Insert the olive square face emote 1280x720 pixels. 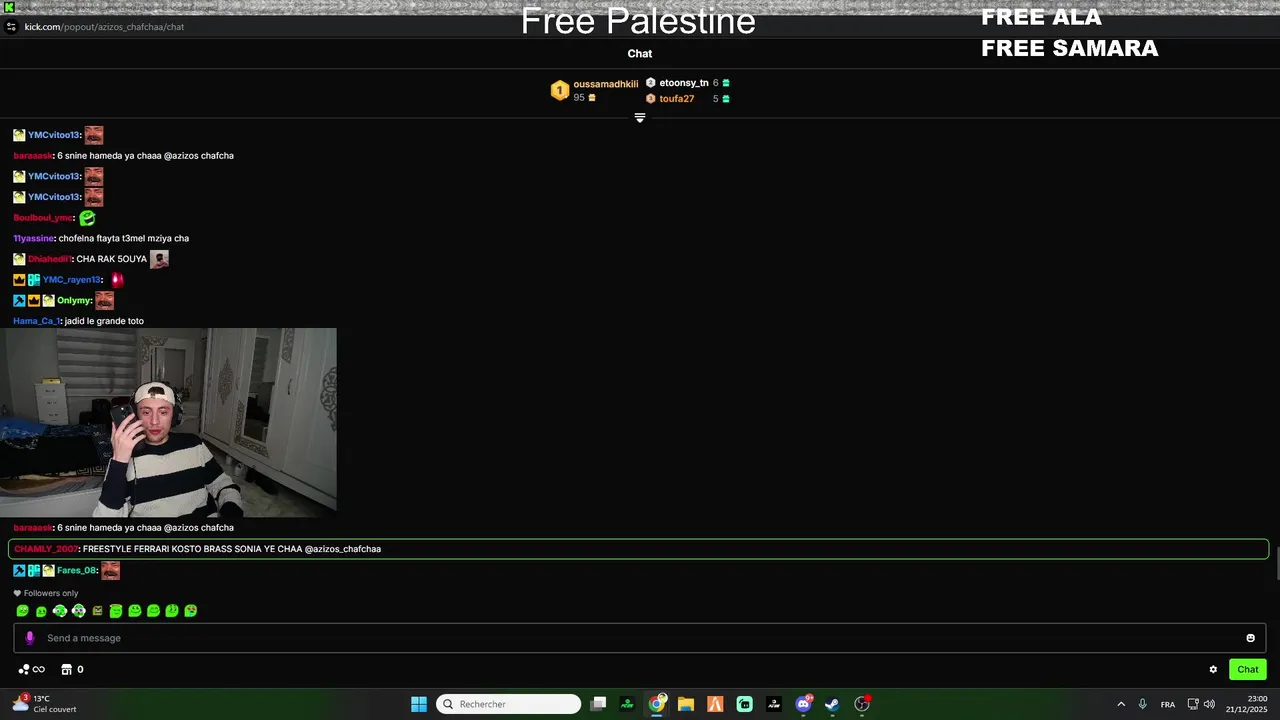click(x=97, y=611)
